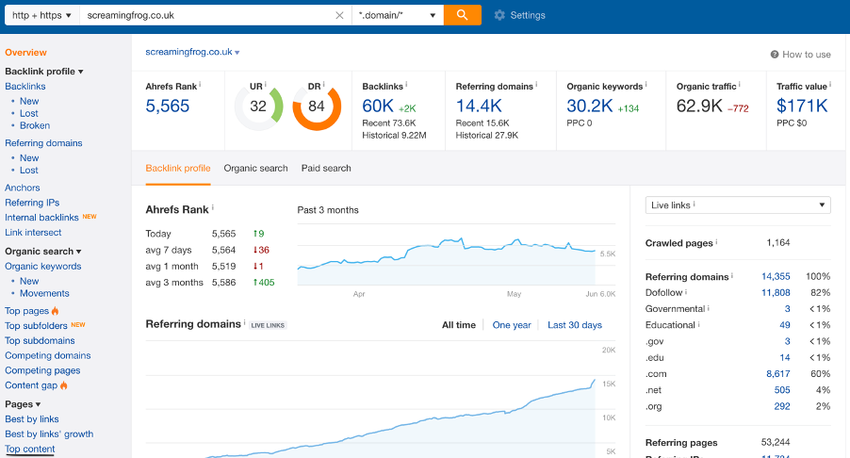Click the orange search magnifier button

462,15
